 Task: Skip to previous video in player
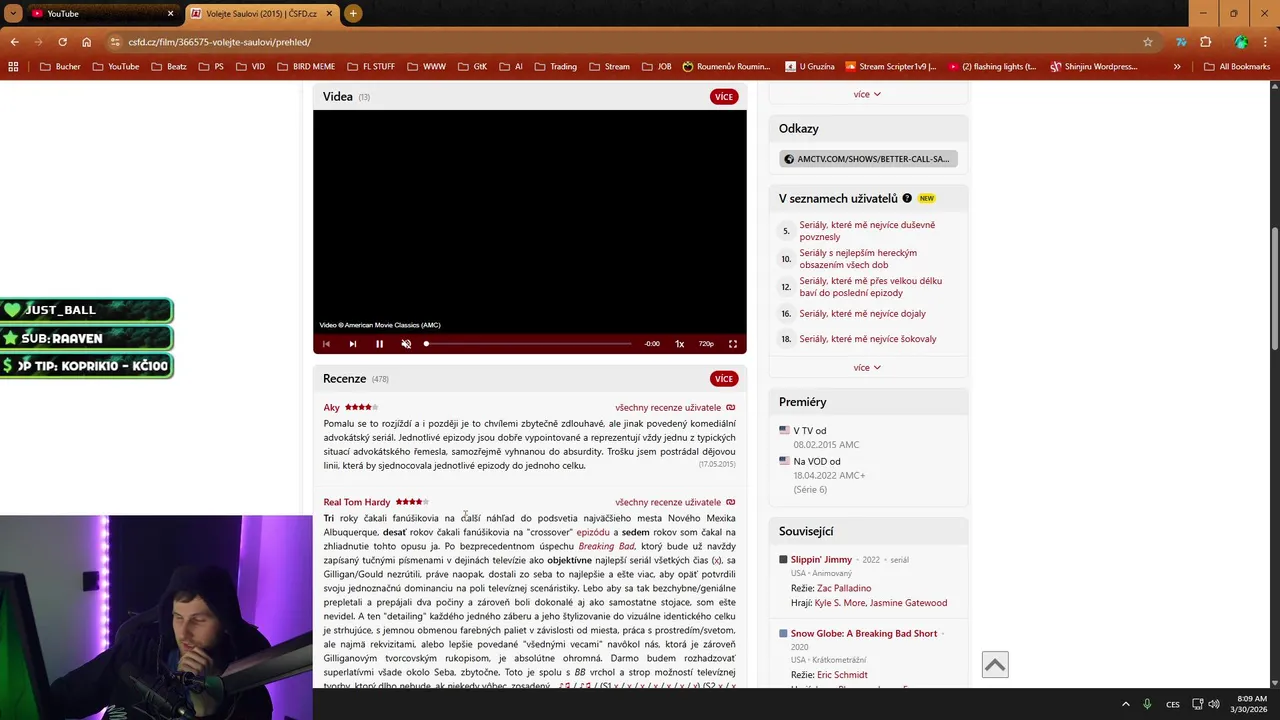click(x=326, y=344)
